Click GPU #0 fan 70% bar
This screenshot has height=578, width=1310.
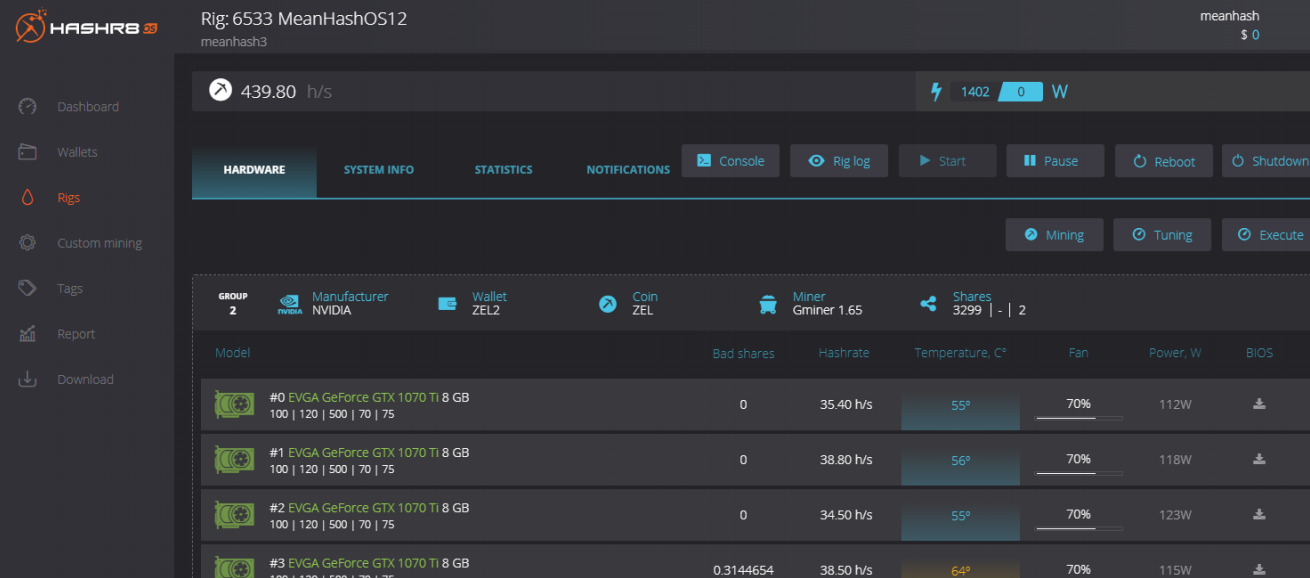point(1078,418)
